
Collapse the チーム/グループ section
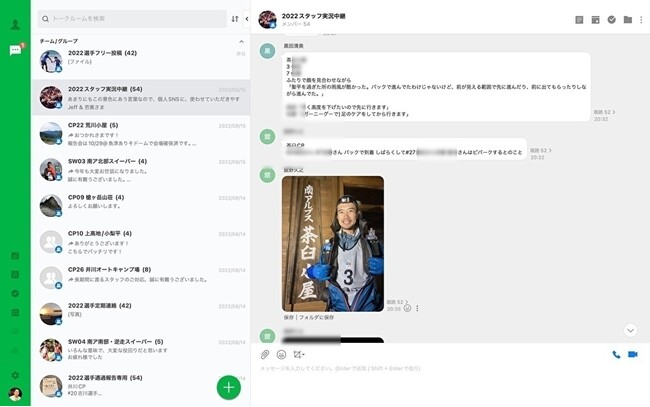click(241, 41)
